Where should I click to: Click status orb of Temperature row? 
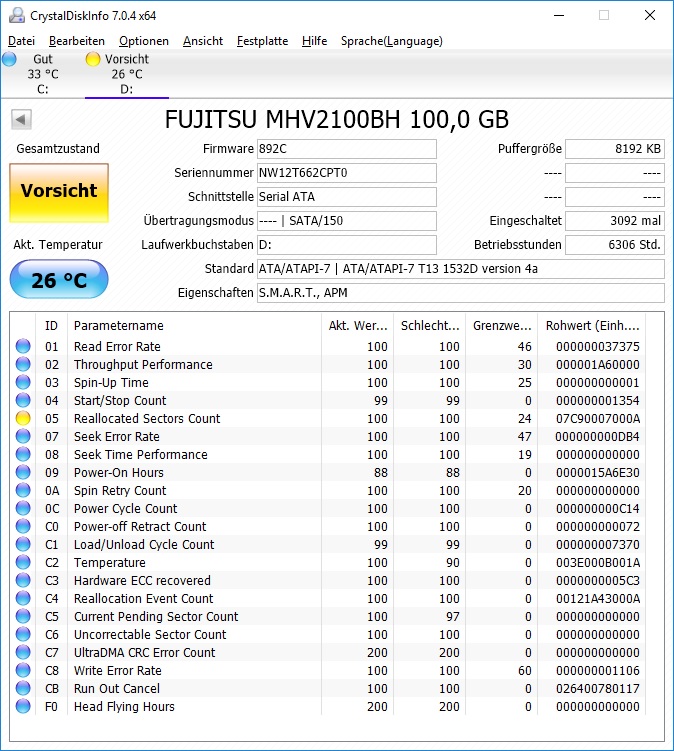click(x=23, y=562)
